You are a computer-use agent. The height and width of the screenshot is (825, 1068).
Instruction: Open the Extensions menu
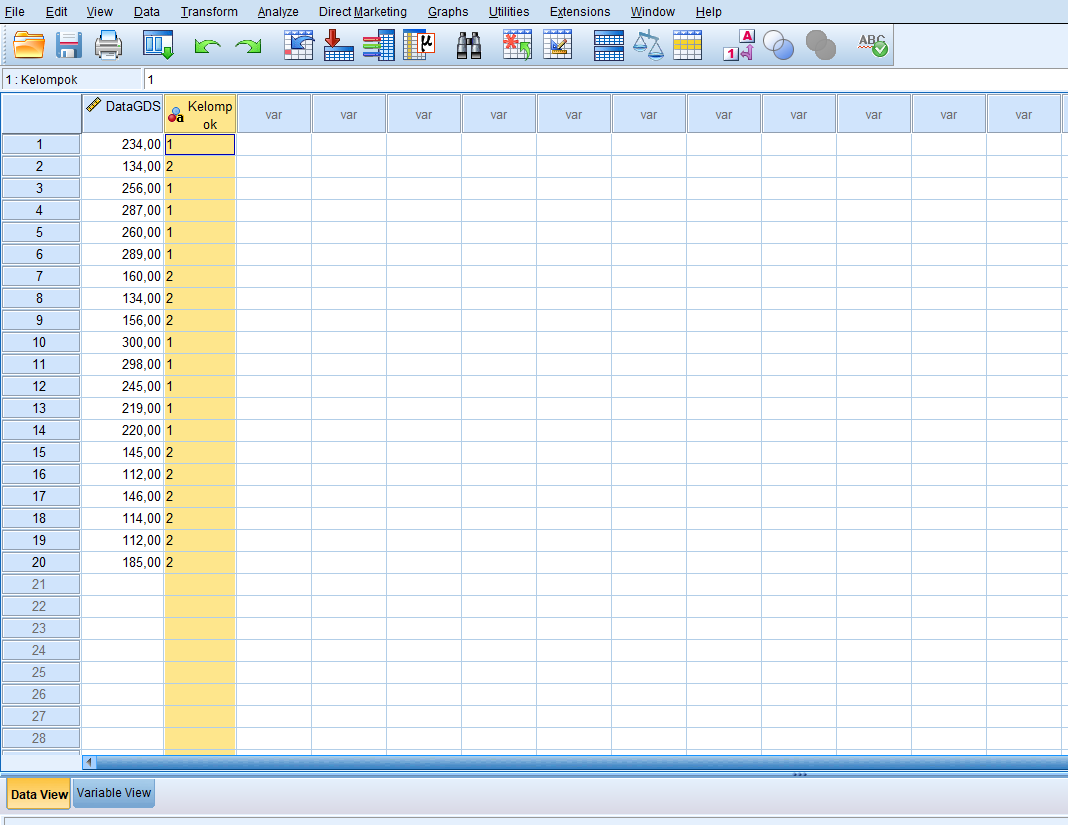click(x=580, y=12)
